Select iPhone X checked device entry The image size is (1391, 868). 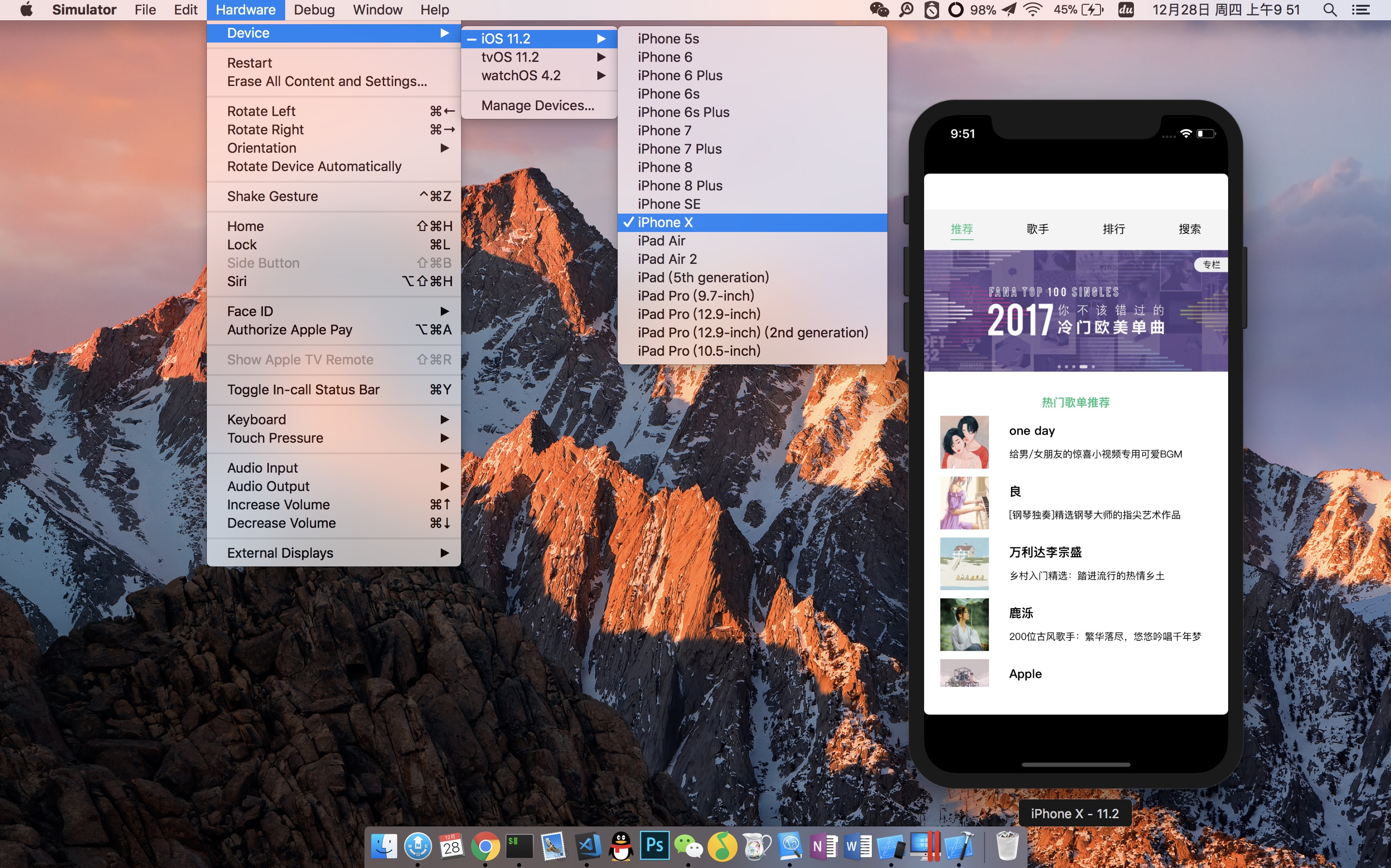coord(752,223)
